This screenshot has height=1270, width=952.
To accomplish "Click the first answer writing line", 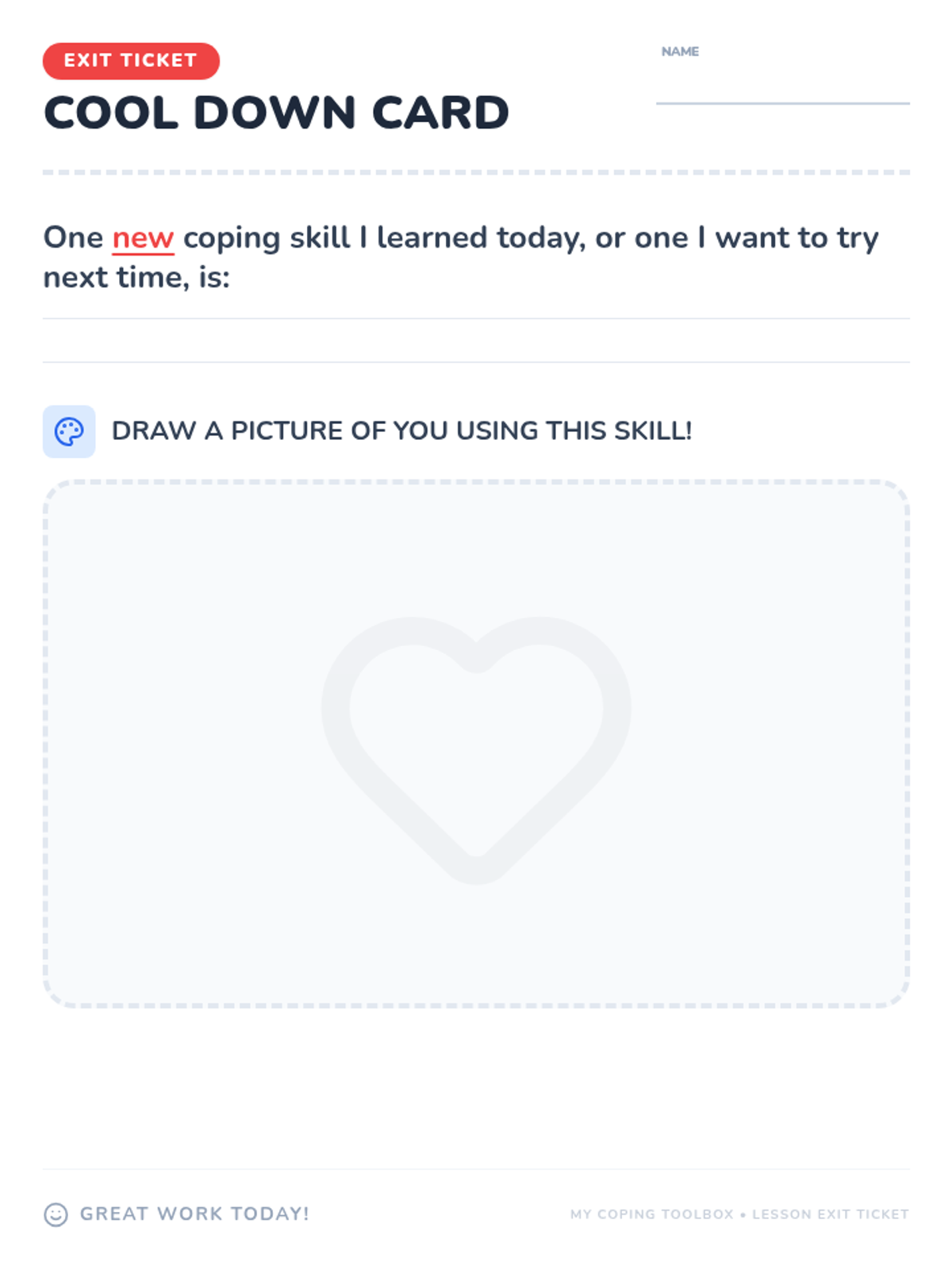I will tap(476, 318).
